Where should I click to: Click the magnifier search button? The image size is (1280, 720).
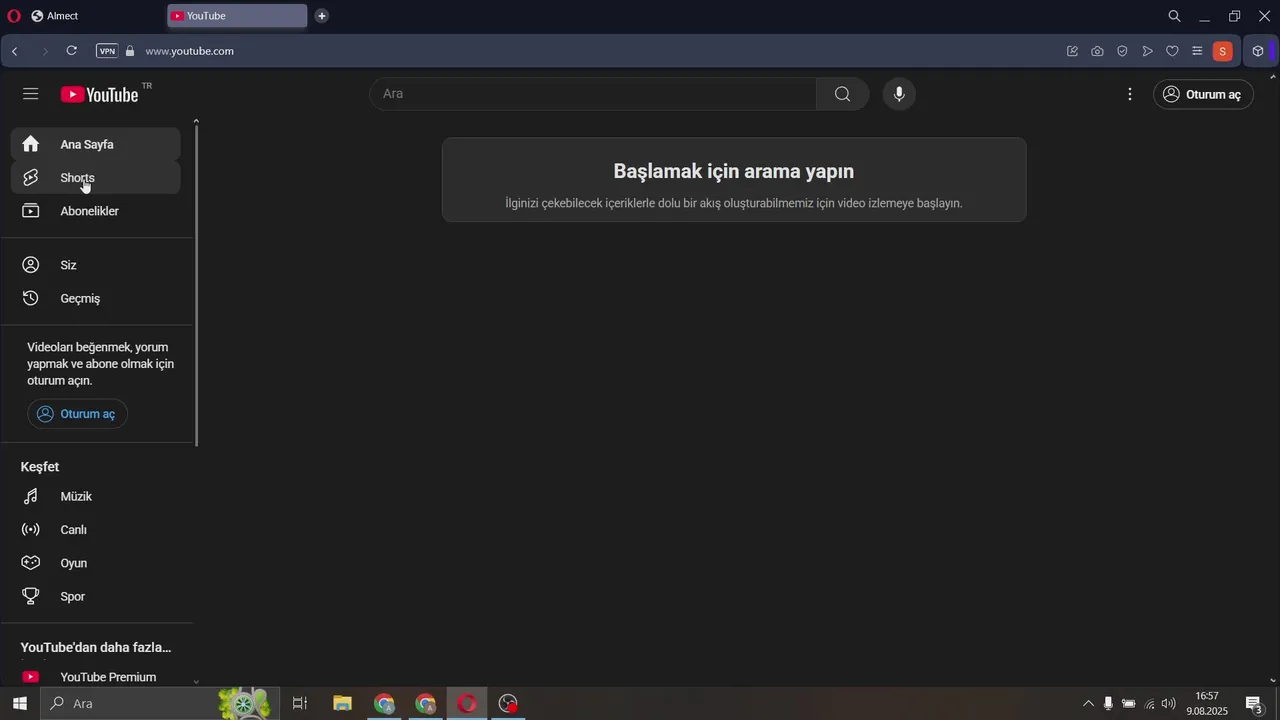click(843, 94)
